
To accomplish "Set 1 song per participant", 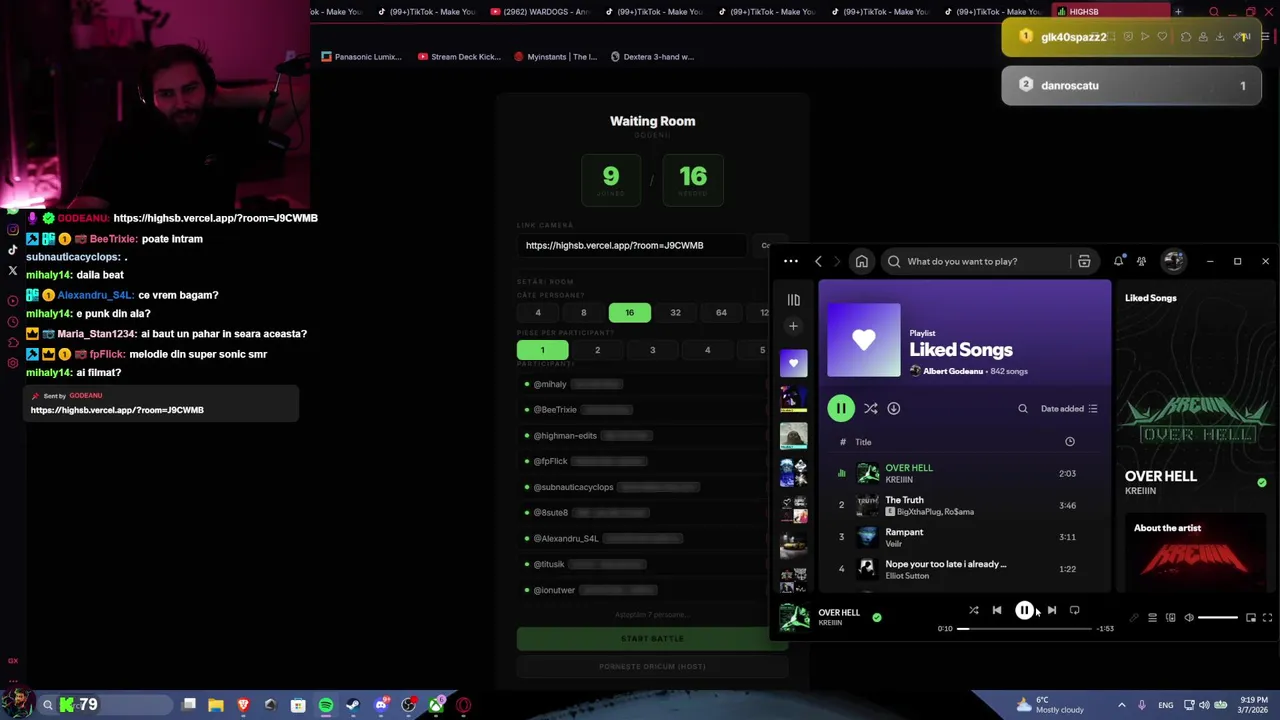I will [x=542, y=350].
